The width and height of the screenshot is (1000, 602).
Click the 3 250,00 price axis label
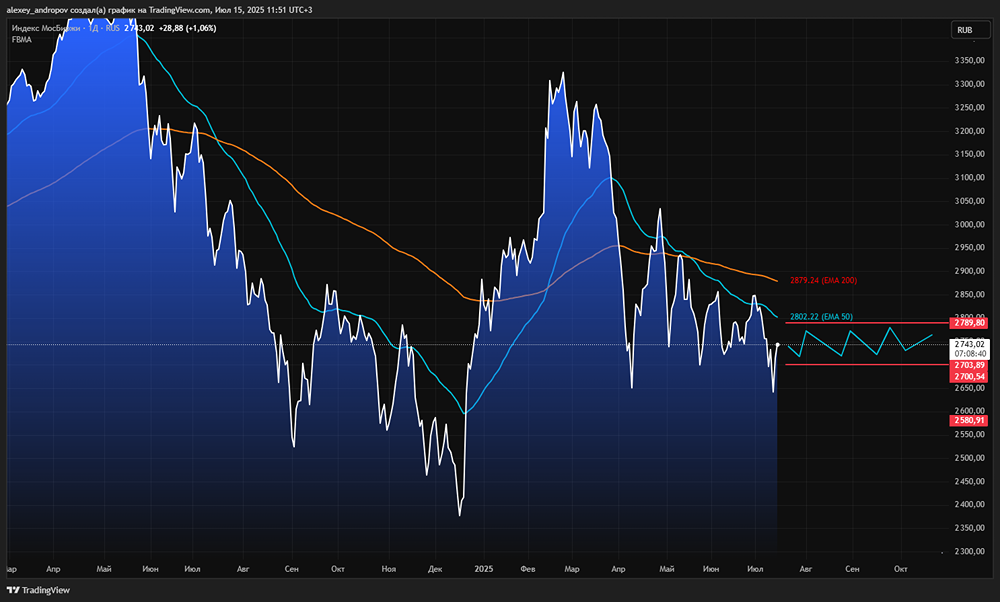point(969,107)
